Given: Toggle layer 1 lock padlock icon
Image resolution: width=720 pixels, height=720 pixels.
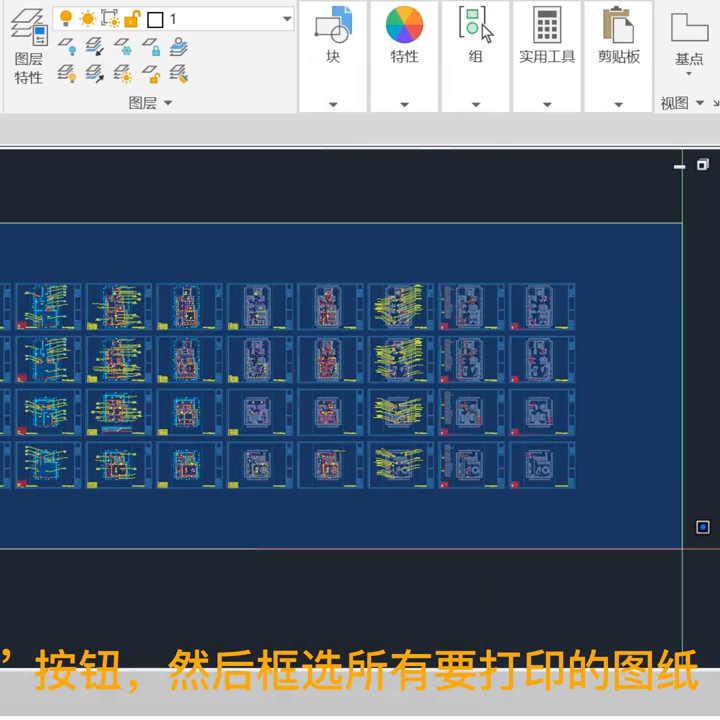Looking at the screenshot, I should [132, 19].
